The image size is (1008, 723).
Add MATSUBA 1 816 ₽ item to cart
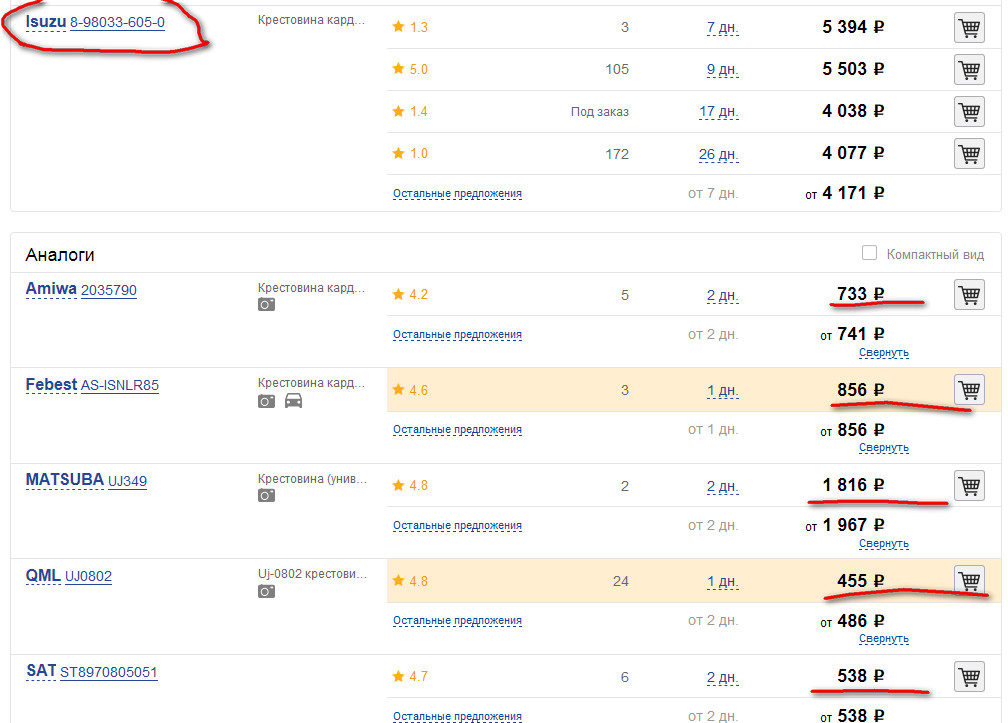(969, 485)
